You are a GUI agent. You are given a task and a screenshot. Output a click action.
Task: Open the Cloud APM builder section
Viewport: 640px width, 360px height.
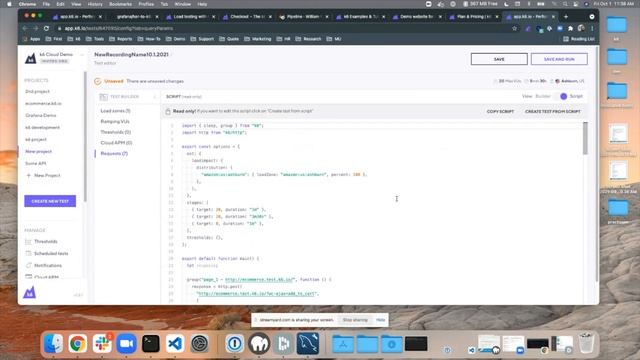coord(116,143)
